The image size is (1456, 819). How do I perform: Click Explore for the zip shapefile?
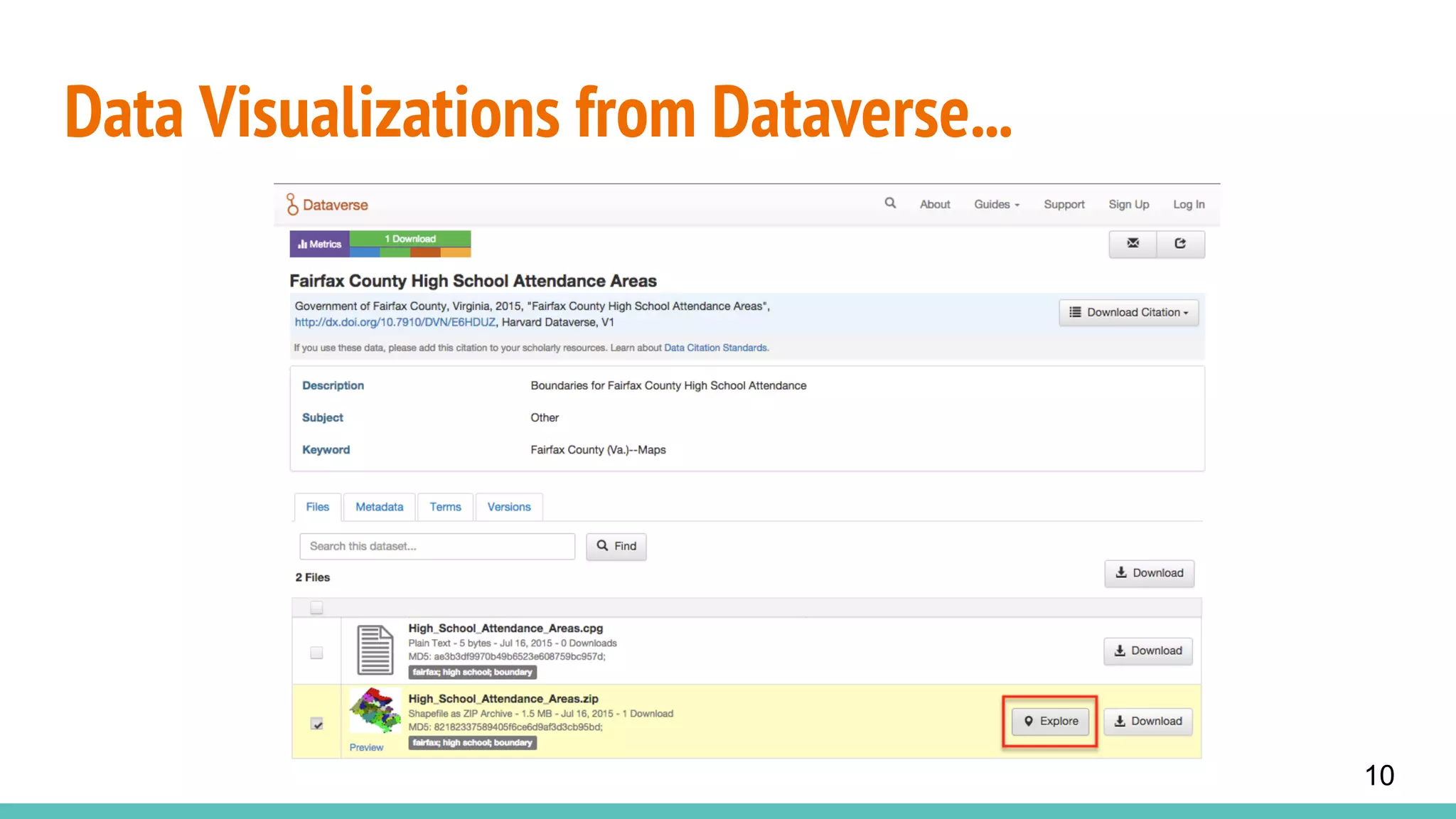pos(1051,721)
